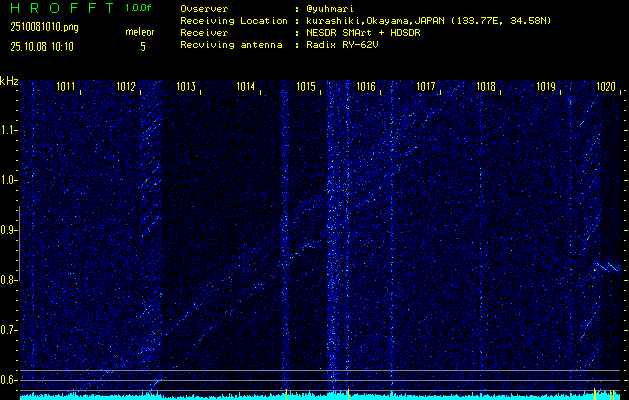Screen dimensions: 629x400
Task: Click the gray vertical bar beside 0.9 kHz
Action: click(20, 243)
